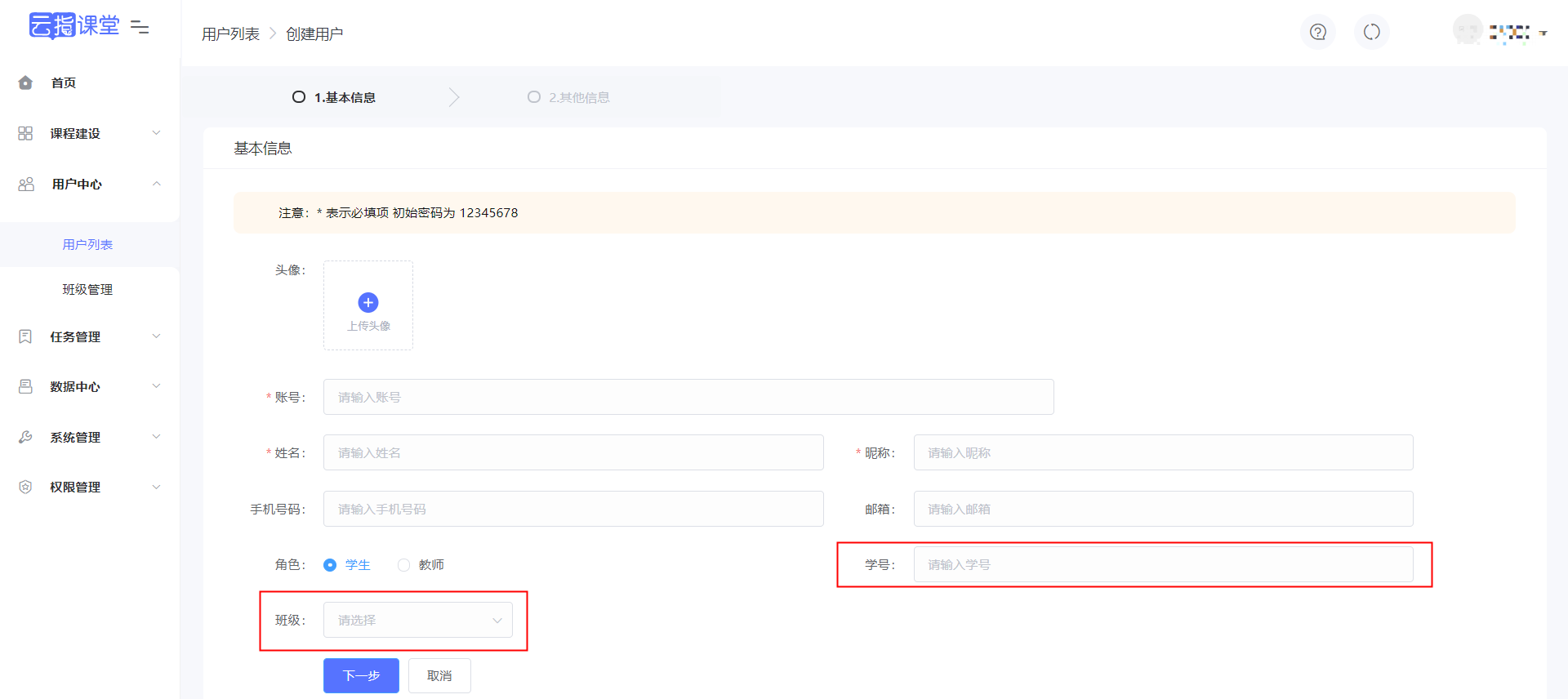1568x699 pixels.
Task: Go to the 2.其他信息 step
Action: (x=568, y=97)
